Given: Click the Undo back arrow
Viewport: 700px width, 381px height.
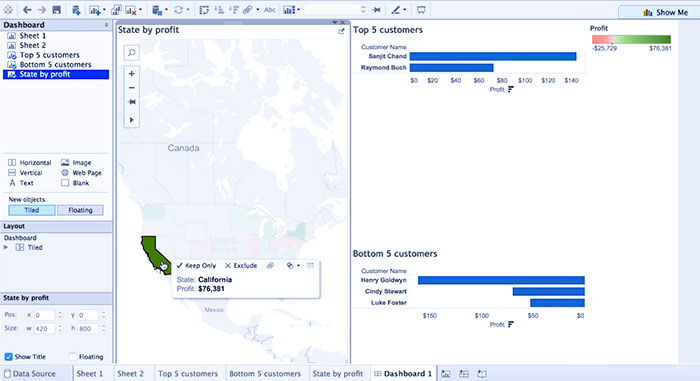Looking at the screenshot, I should tap(27, 9).
